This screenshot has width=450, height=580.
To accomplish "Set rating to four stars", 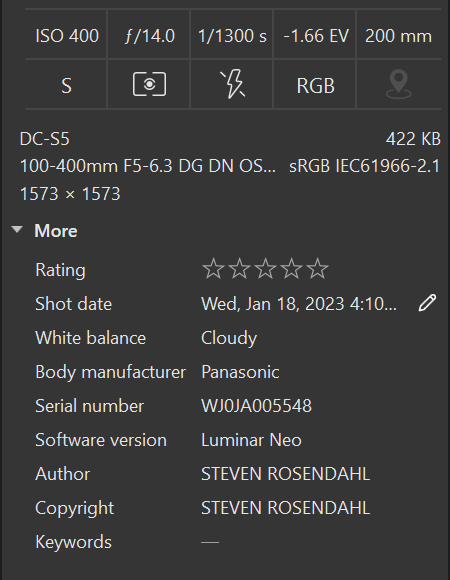I will (291, 269).
